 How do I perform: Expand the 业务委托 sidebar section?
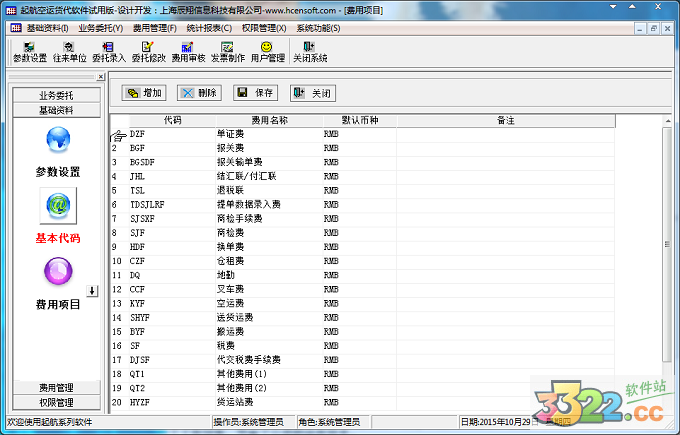(56, 95)
